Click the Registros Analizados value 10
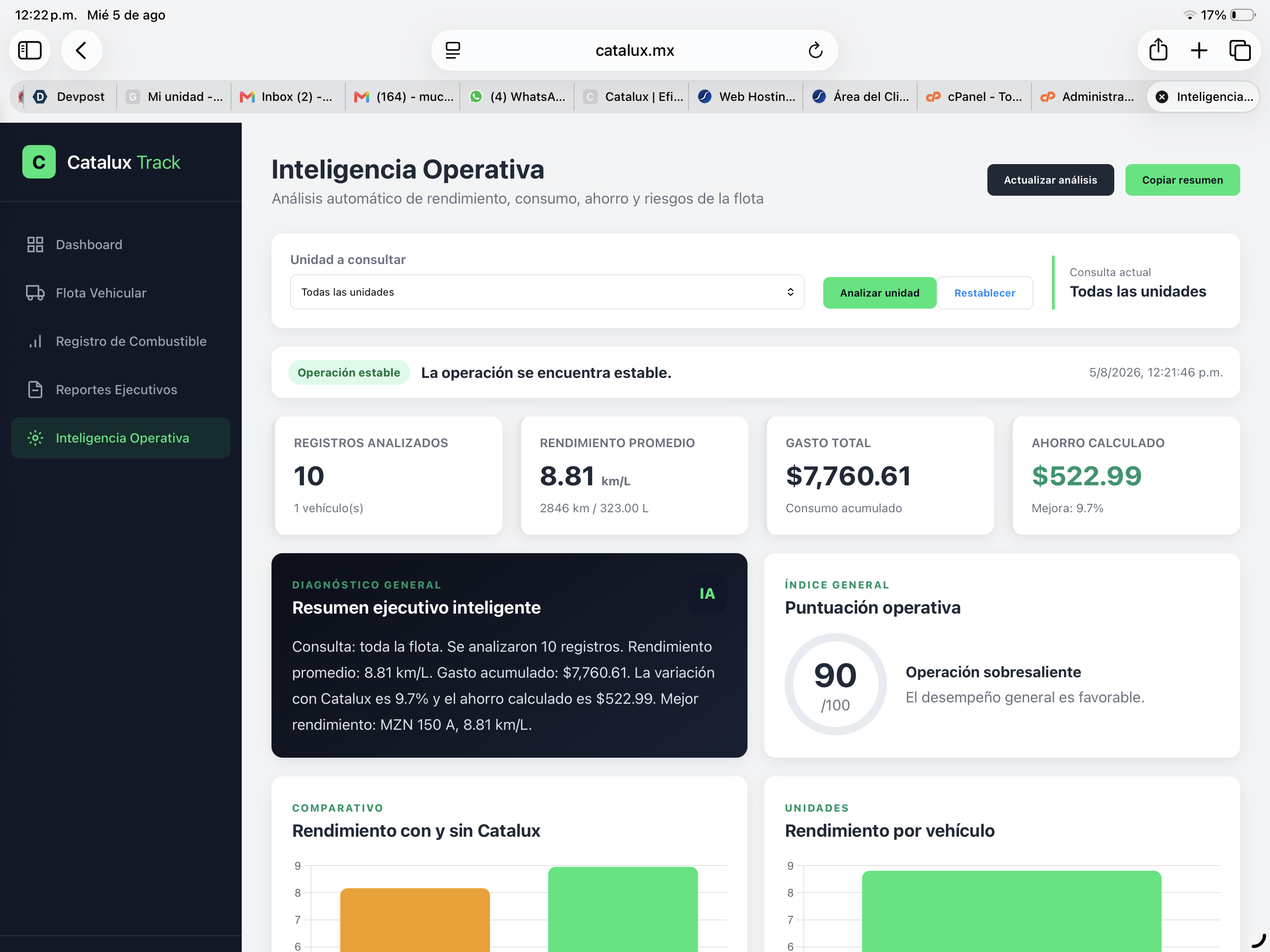Image resolution: width=1270 pixels, height=952 pixels. (x=309, y=476)
